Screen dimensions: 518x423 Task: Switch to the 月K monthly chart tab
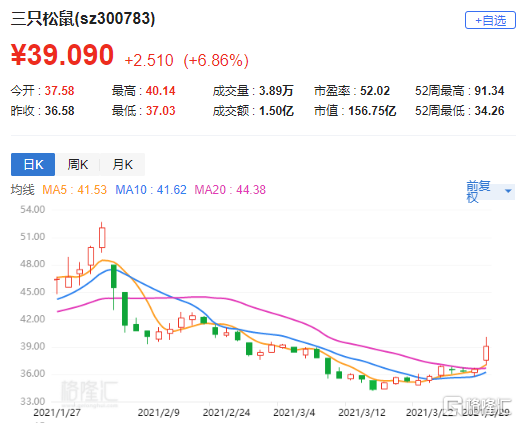[122, 164]
